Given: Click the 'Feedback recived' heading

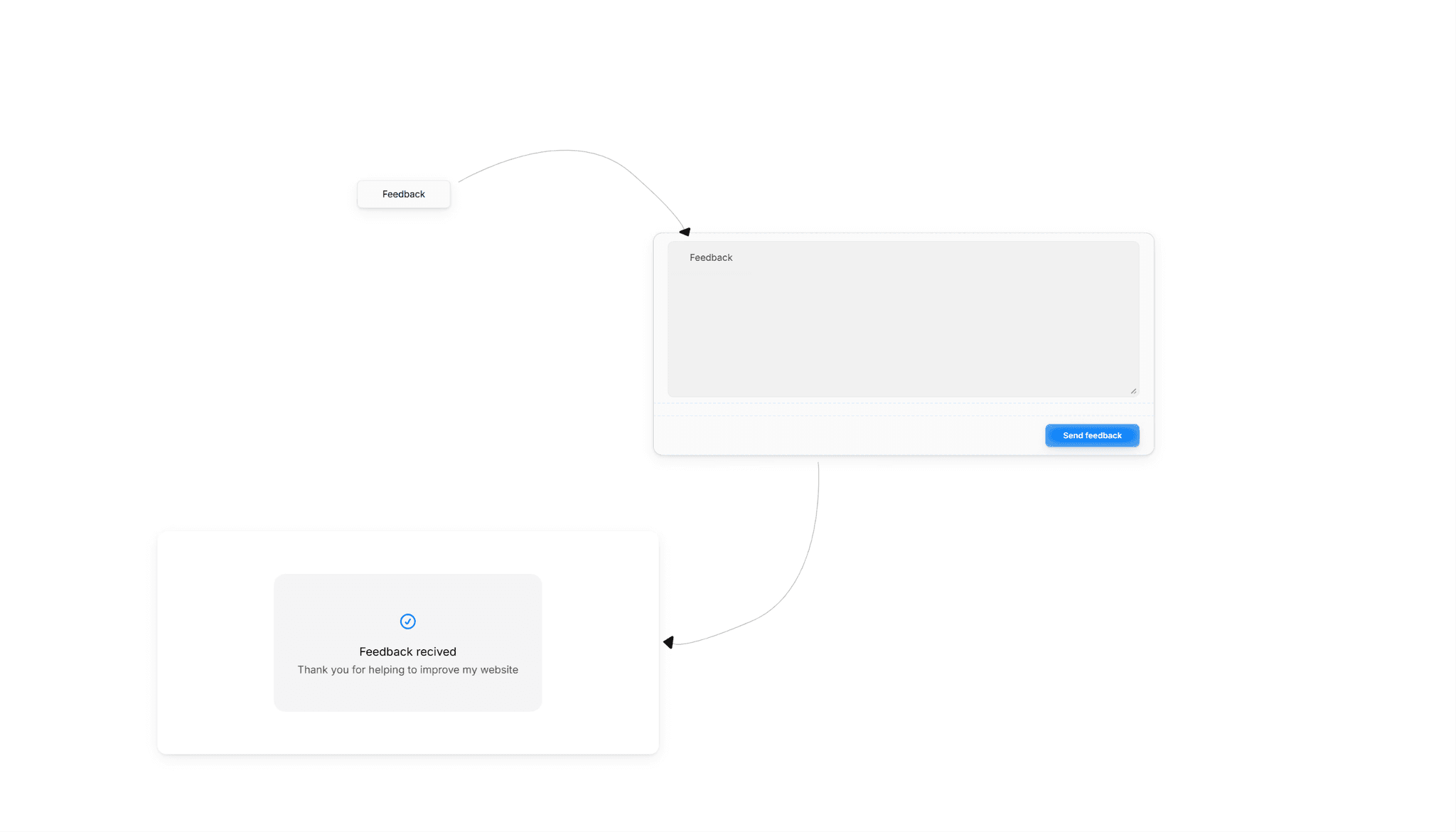Looking at the screenshot, I should click(x=407, y=651).
